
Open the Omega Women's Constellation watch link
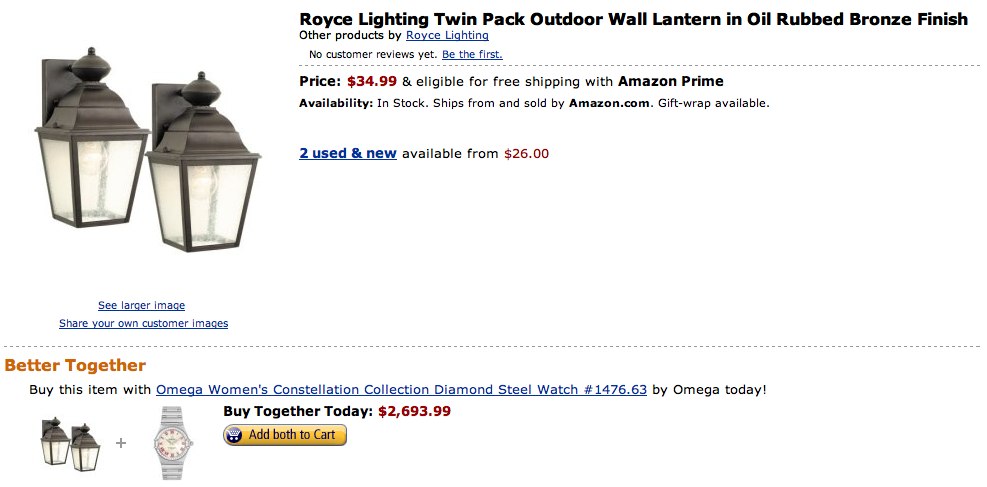(x=402, y=389)
